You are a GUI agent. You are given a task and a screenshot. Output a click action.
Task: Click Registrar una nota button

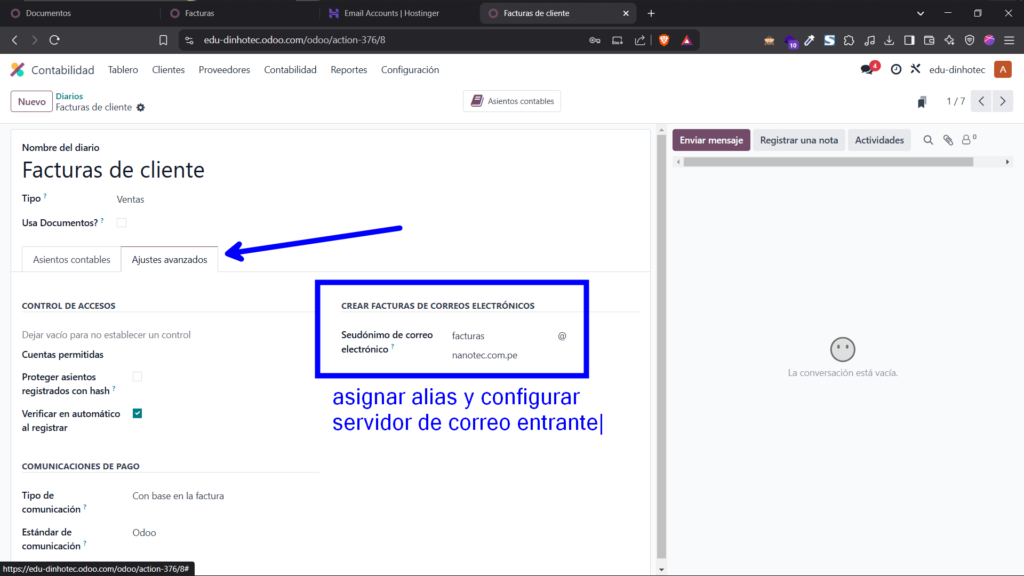[799, 140]
